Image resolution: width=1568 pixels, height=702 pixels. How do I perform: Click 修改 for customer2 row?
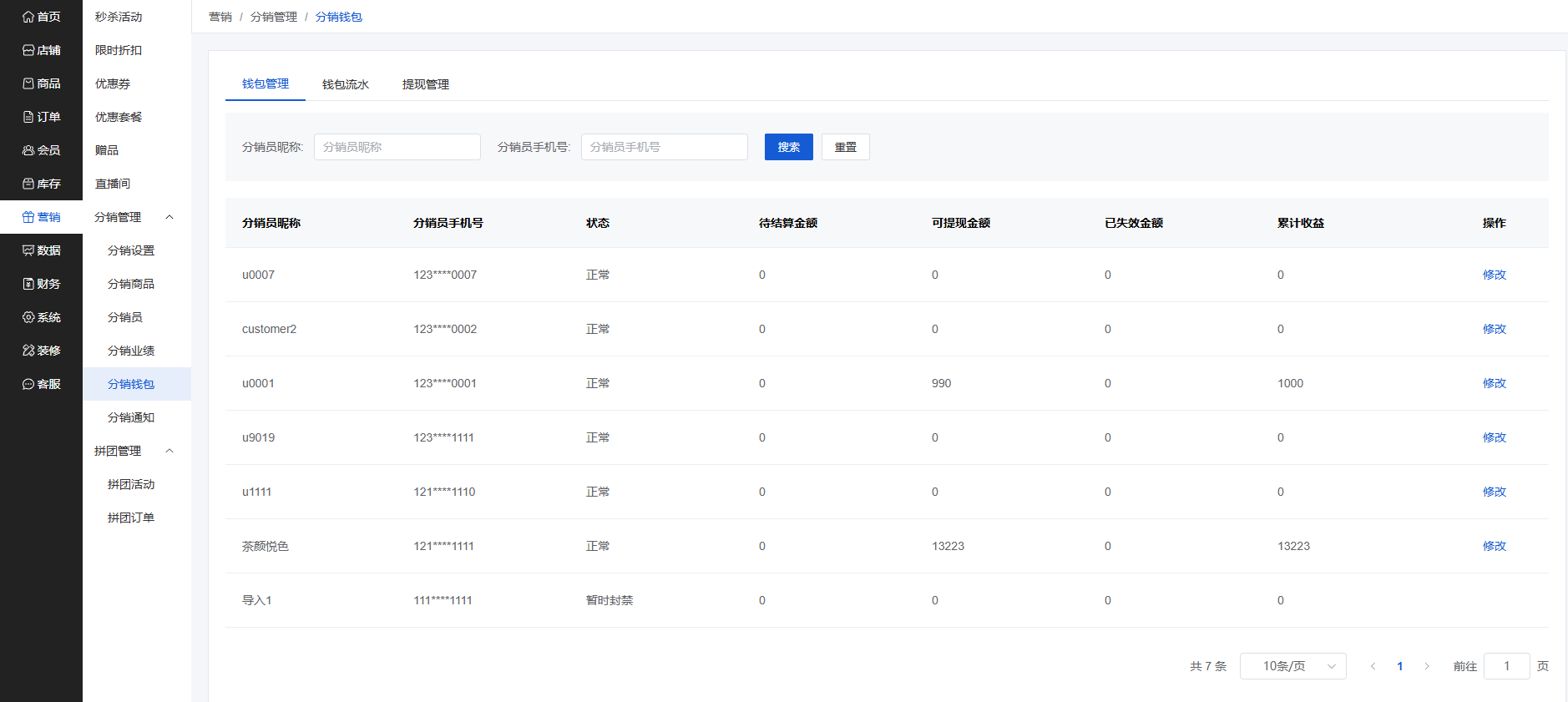coord(1495,329)
